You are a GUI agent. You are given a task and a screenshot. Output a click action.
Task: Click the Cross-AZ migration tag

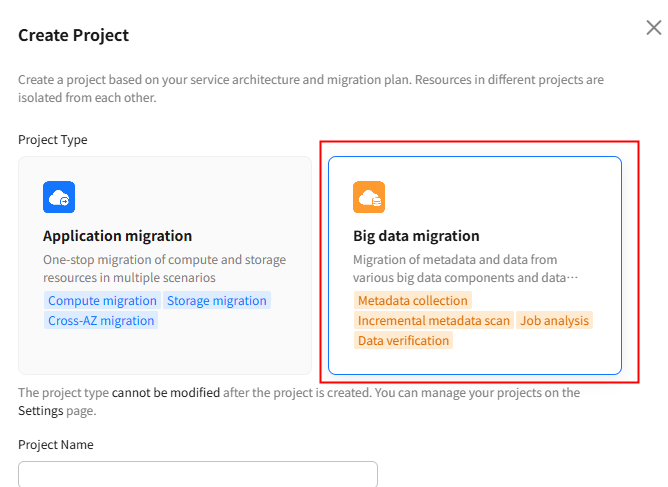click(101, 320)
